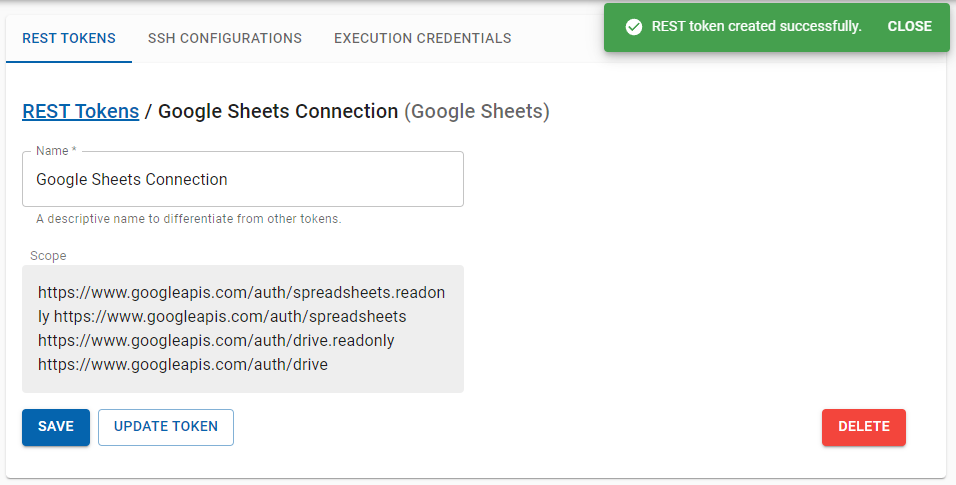
Task: Dismiss the notification with CLOSE
Action: (x=909, y=27)
